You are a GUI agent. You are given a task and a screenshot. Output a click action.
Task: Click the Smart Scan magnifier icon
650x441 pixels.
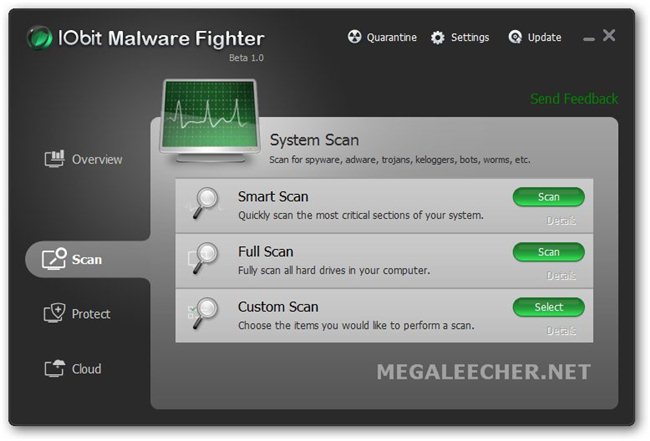pyautogui.click(x=204, y=203)
